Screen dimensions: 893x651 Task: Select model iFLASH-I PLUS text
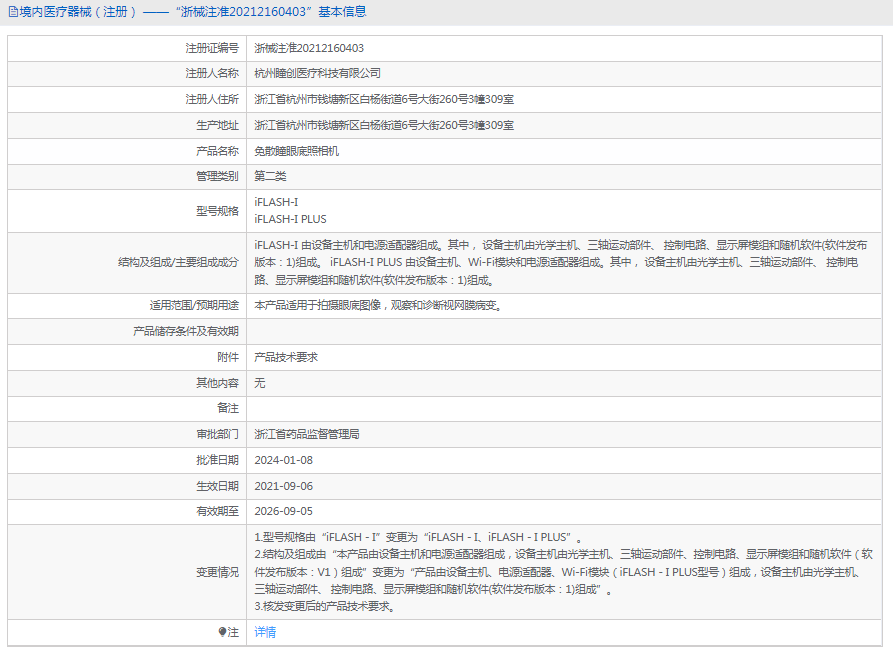pos(290,219)
